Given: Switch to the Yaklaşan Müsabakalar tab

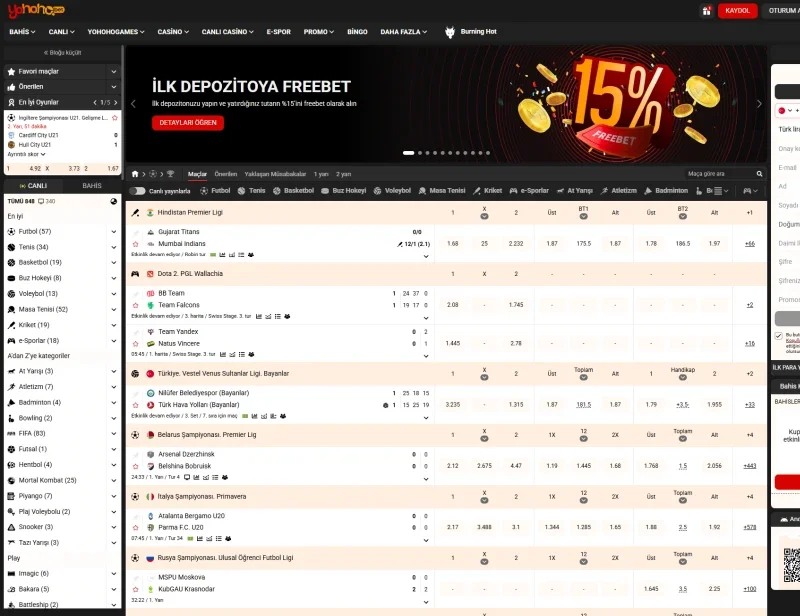Looking at the screenshot, I should pos(275,174).
